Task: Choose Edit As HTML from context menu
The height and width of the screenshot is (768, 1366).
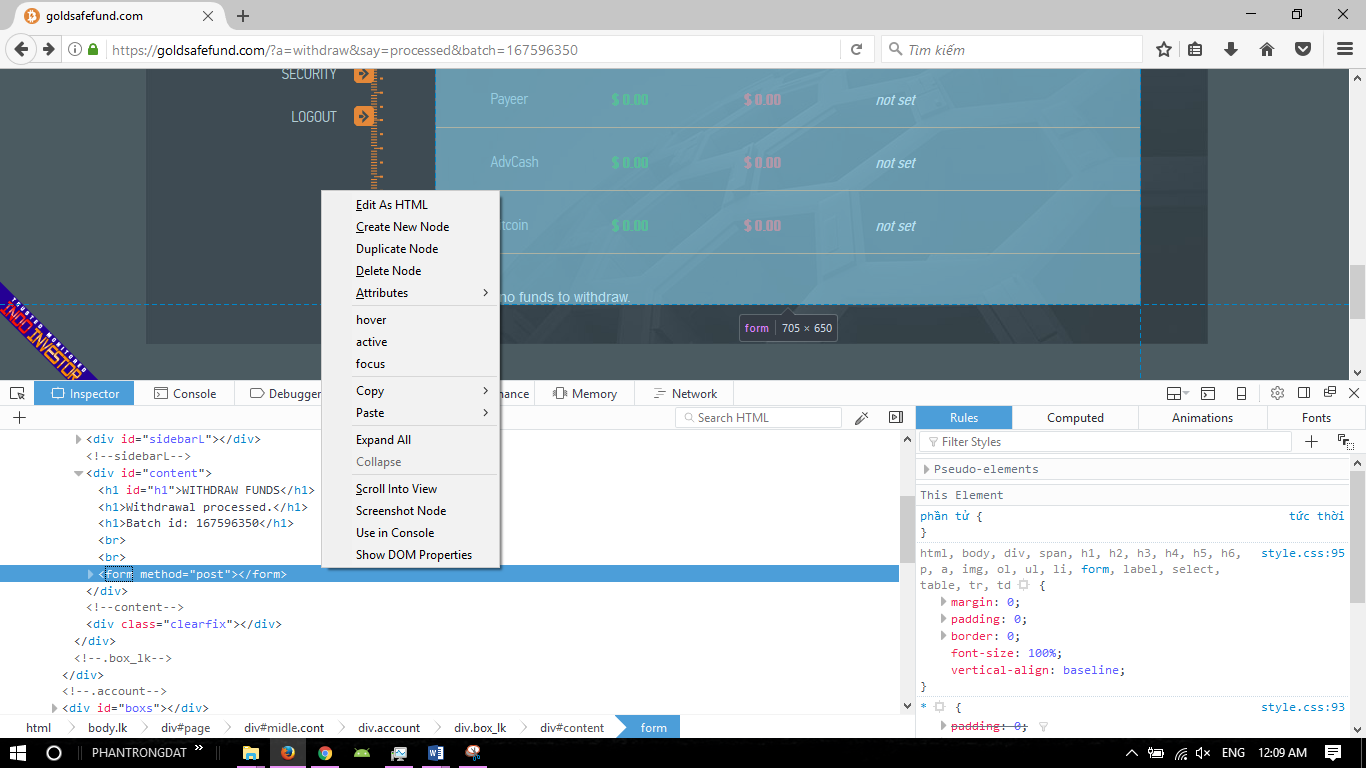Action: tap(391, 205)
